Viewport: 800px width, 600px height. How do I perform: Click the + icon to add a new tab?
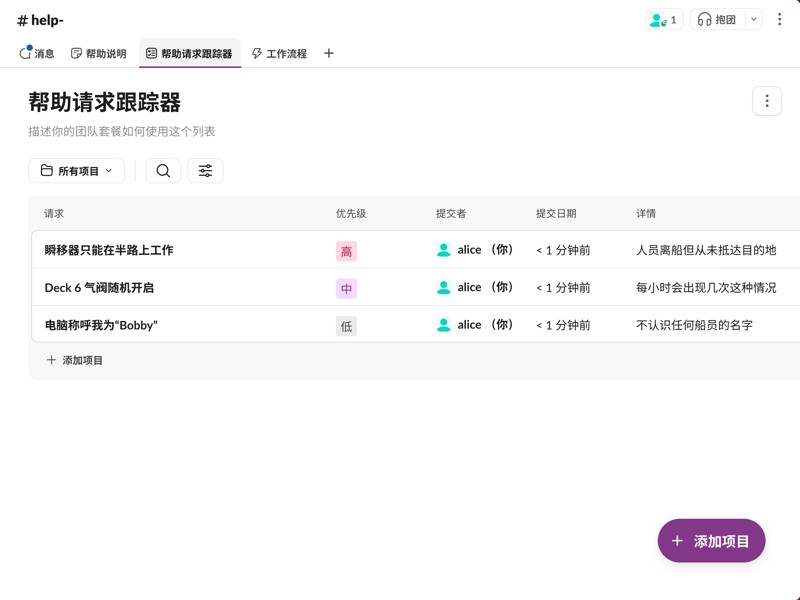[x=328, y=53]
